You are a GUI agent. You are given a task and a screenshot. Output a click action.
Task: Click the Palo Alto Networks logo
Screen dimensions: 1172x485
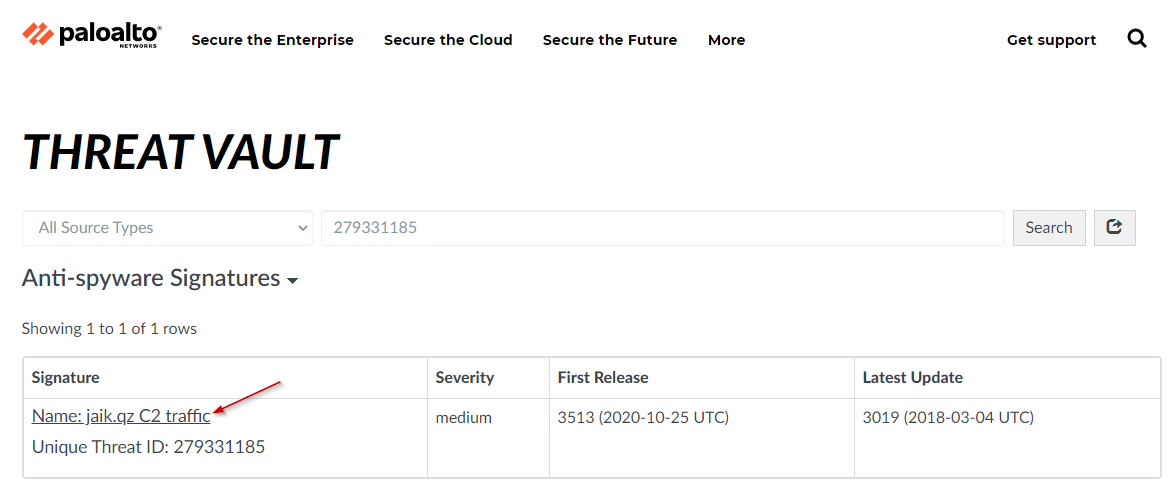91,35
